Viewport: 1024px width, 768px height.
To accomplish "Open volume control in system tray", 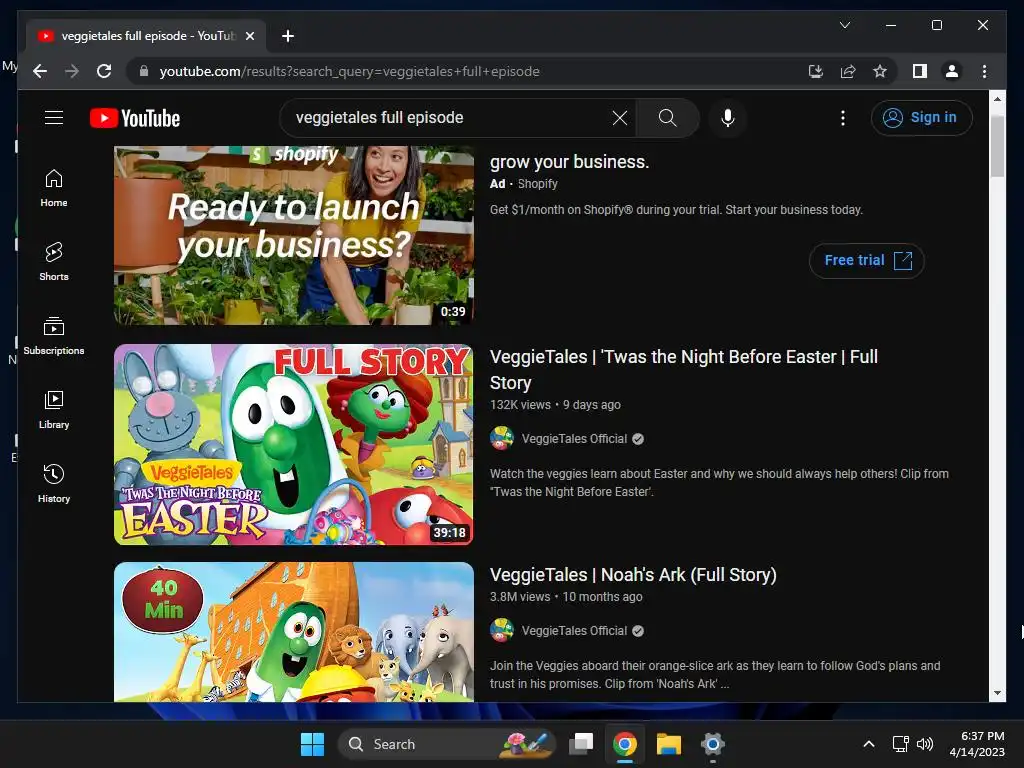I will coord(925,744).
